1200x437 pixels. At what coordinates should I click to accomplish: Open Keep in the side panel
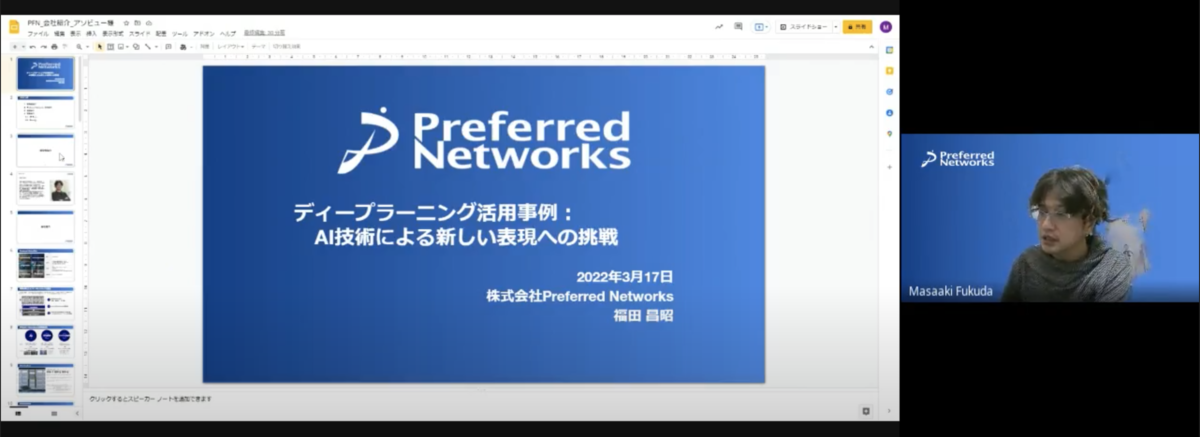pyautogui.click(x=889, y=71)
